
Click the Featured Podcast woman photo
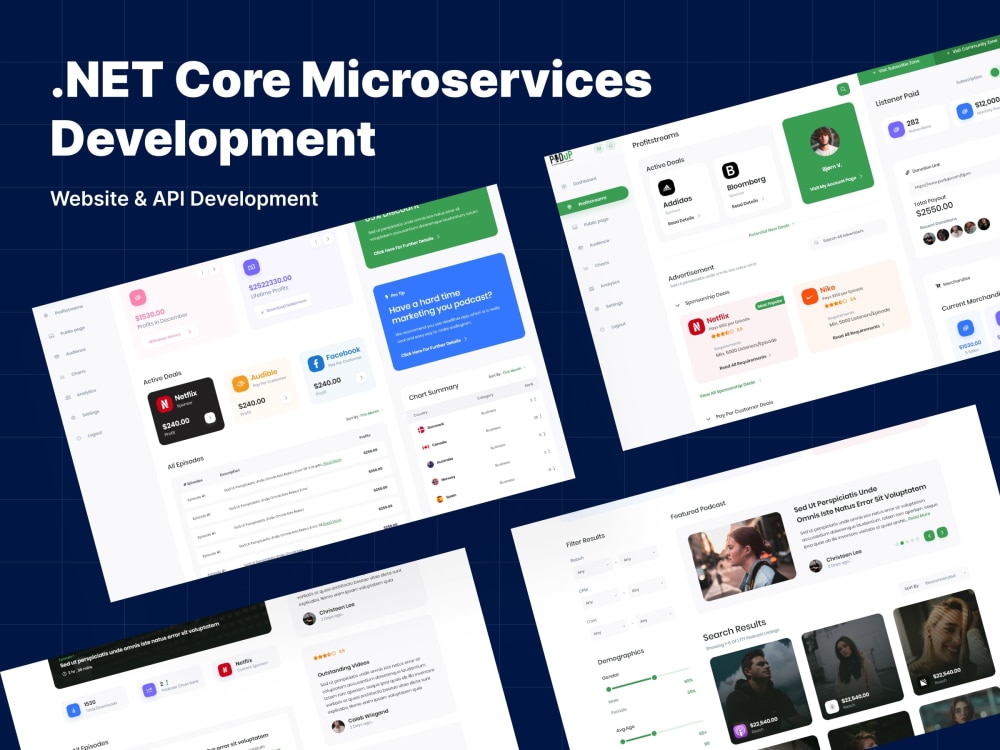(x=742, y=557)
